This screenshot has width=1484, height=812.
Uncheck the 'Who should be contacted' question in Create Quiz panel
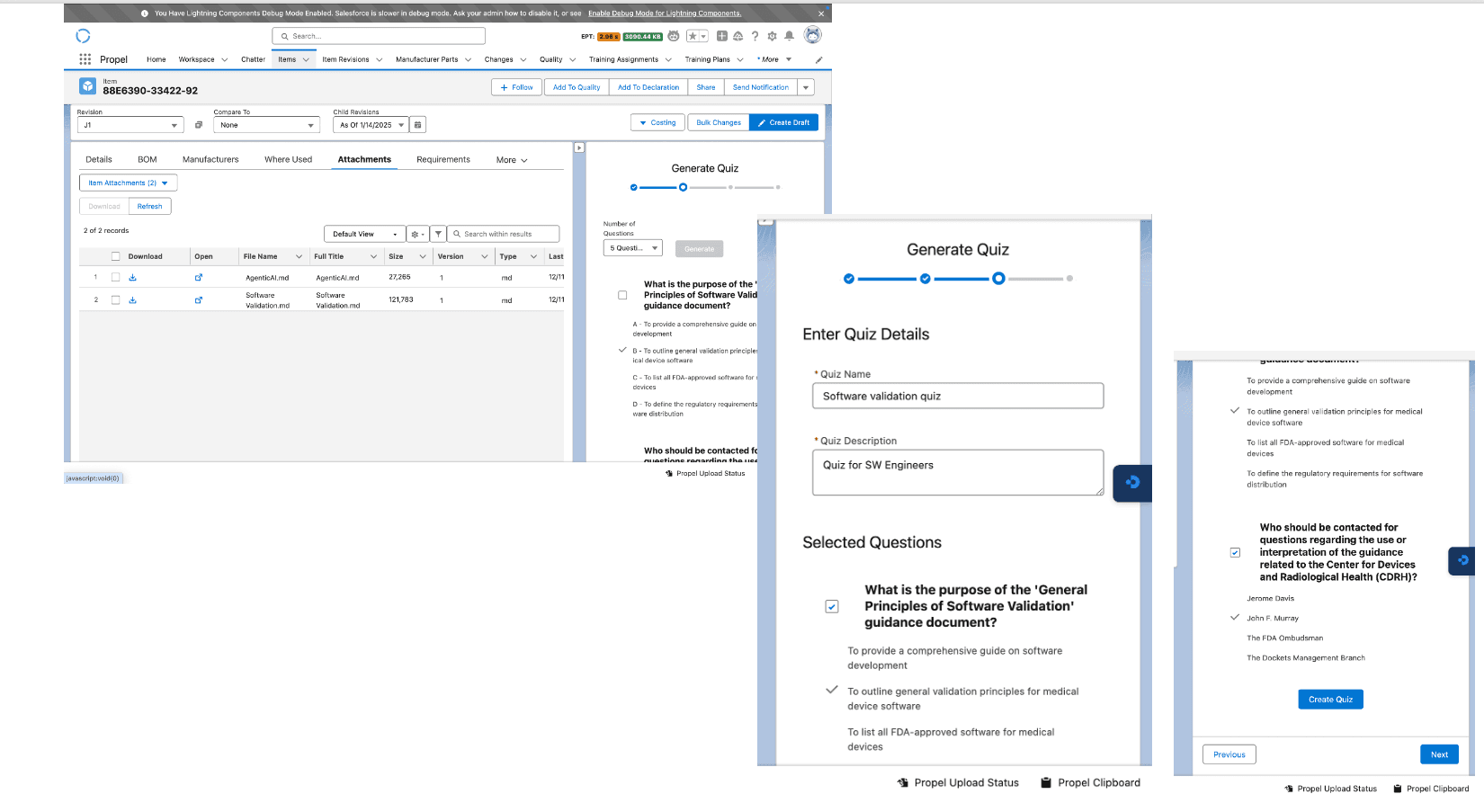(1235, 552)
